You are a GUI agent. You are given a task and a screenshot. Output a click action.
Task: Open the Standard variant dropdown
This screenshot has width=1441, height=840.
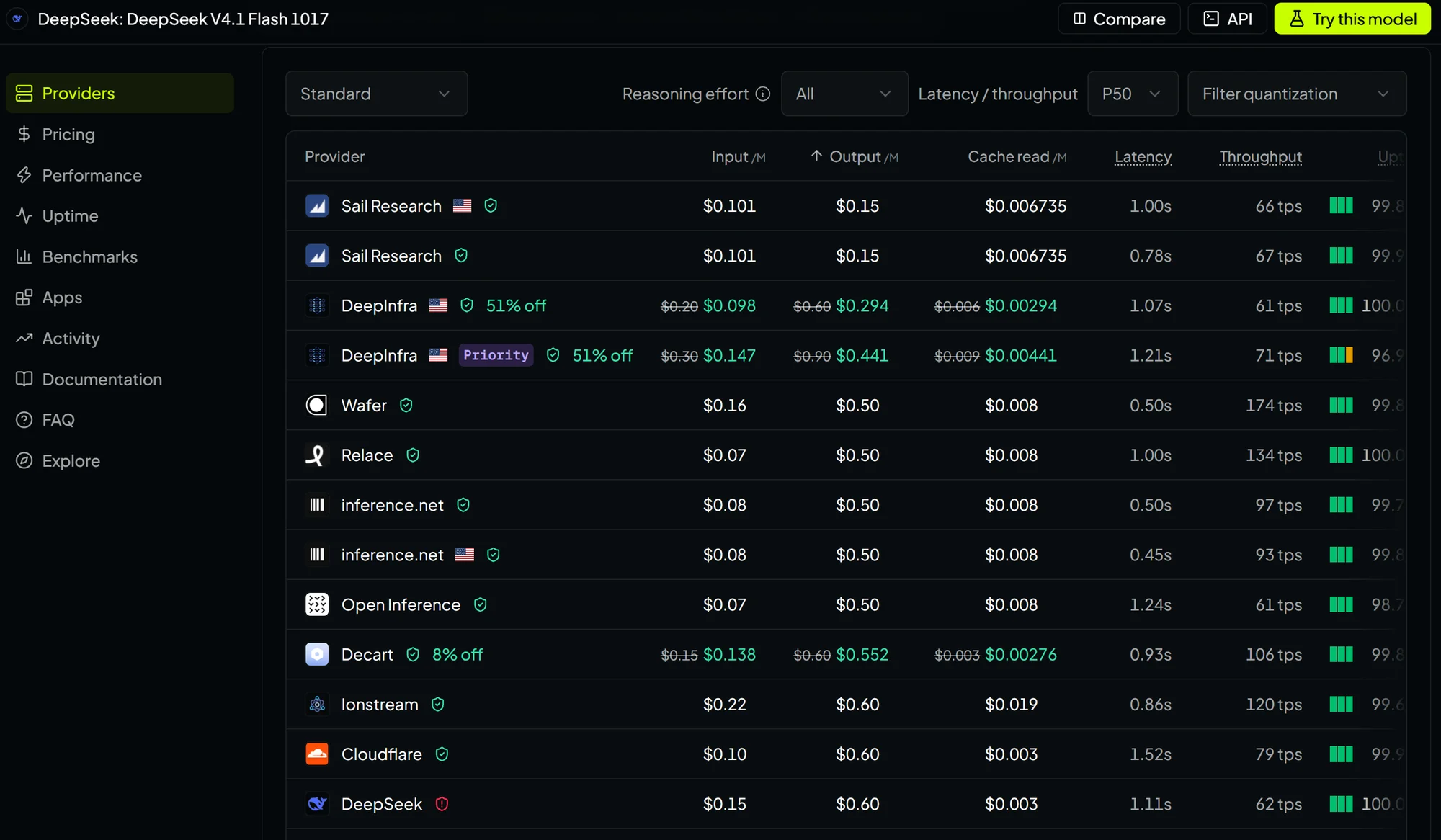[x=377, y=94]
